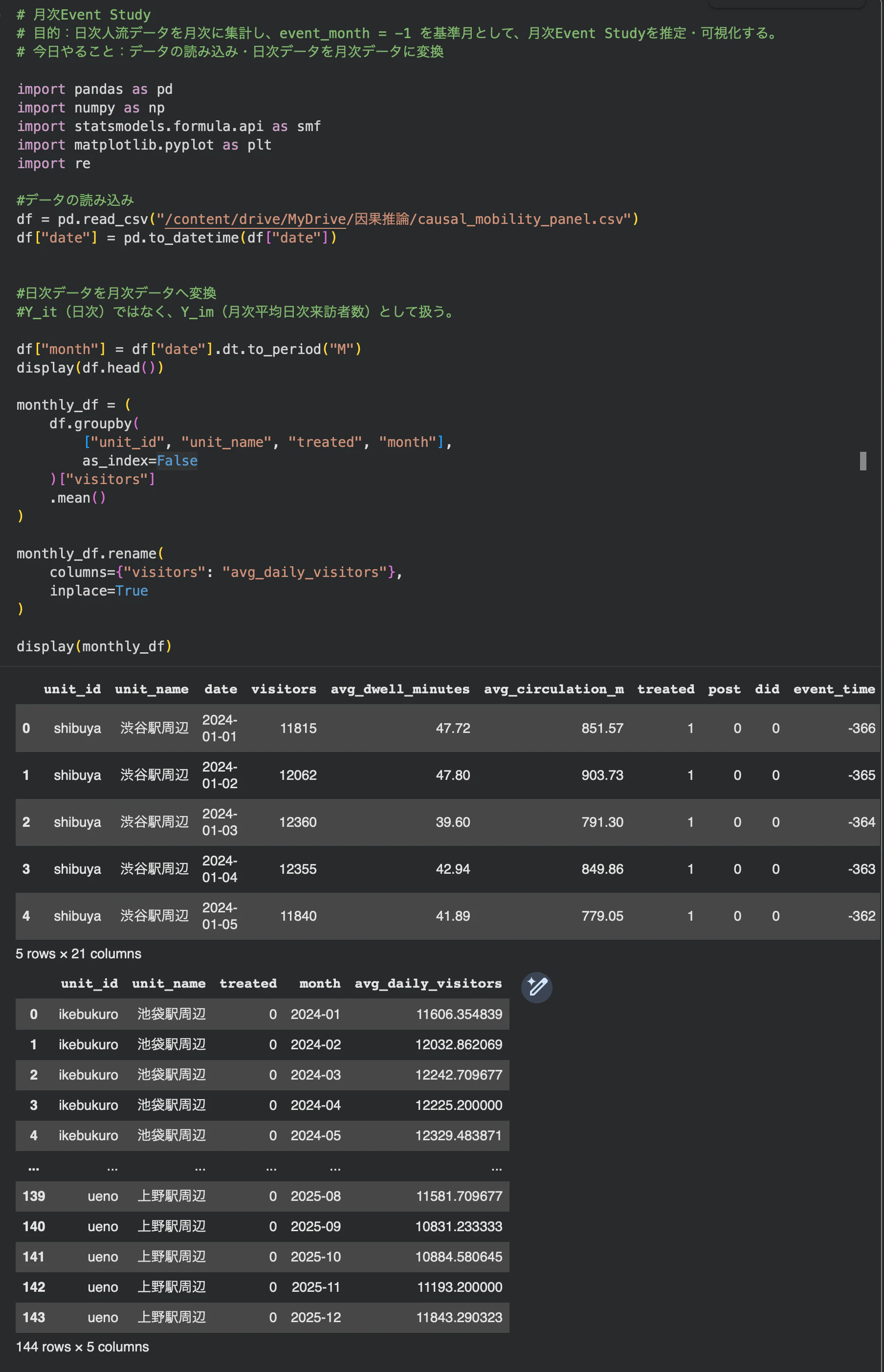
Task: Click the dwell value '47.72'
Action: pyautogui.click(x=453, y=729)
